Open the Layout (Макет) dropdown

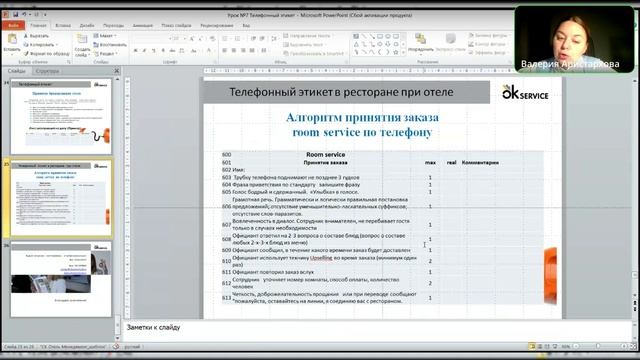pos(105,36)
